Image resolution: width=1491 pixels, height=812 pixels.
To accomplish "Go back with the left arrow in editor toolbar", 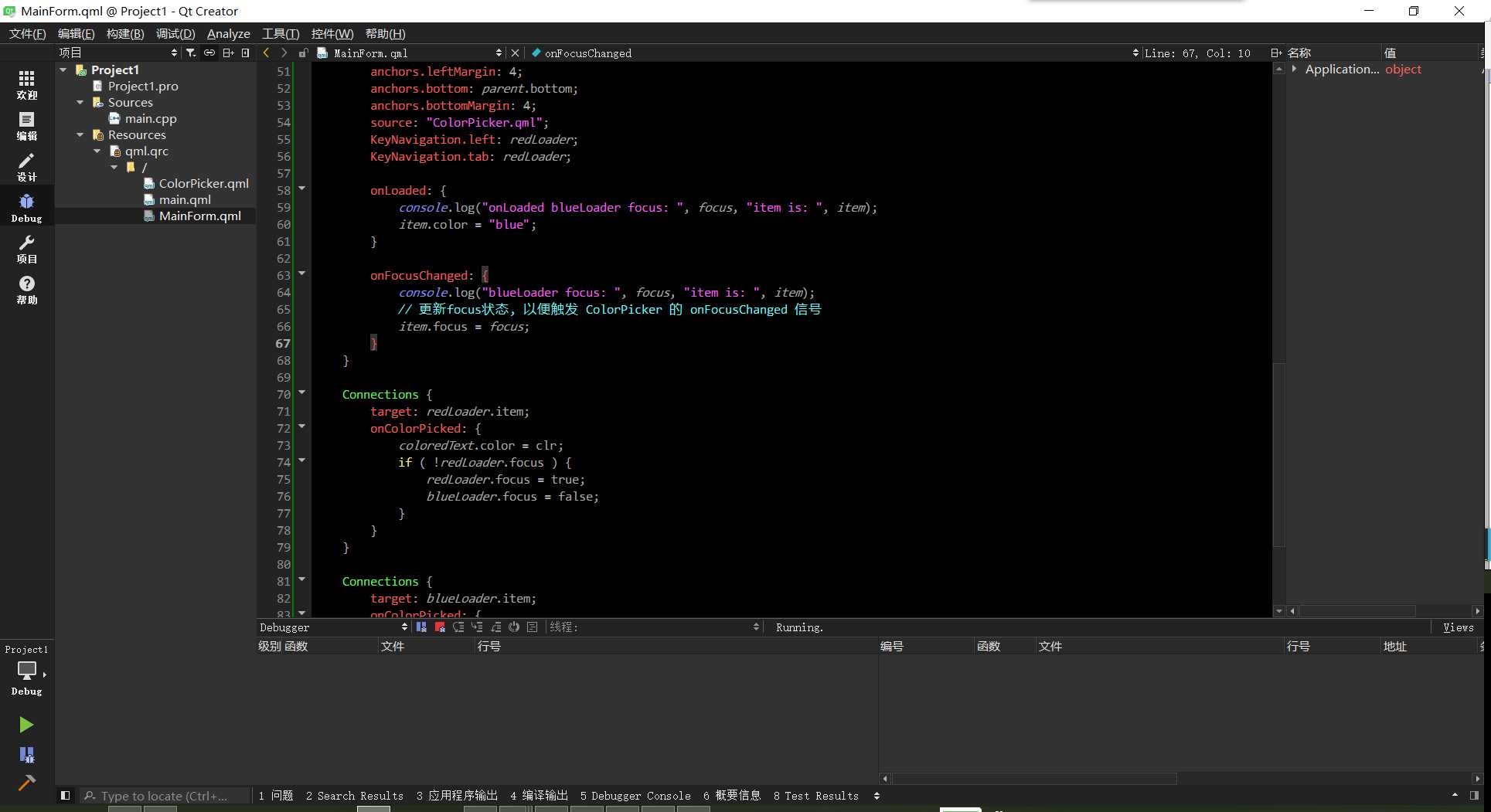I will click(266, 53).
